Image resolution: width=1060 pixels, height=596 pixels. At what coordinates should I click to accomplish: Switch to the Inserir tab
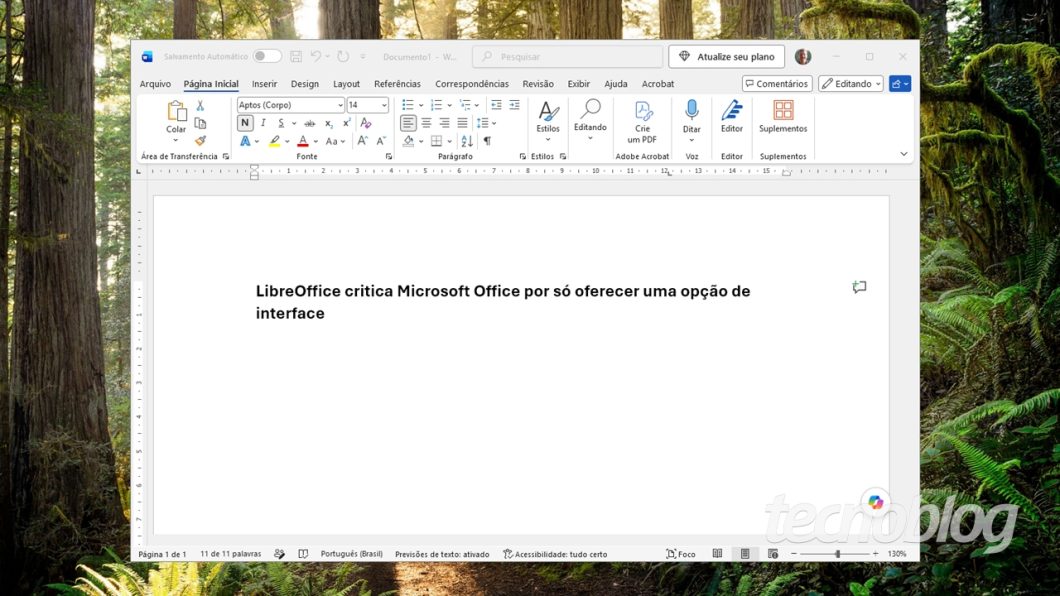coord(264,84)
